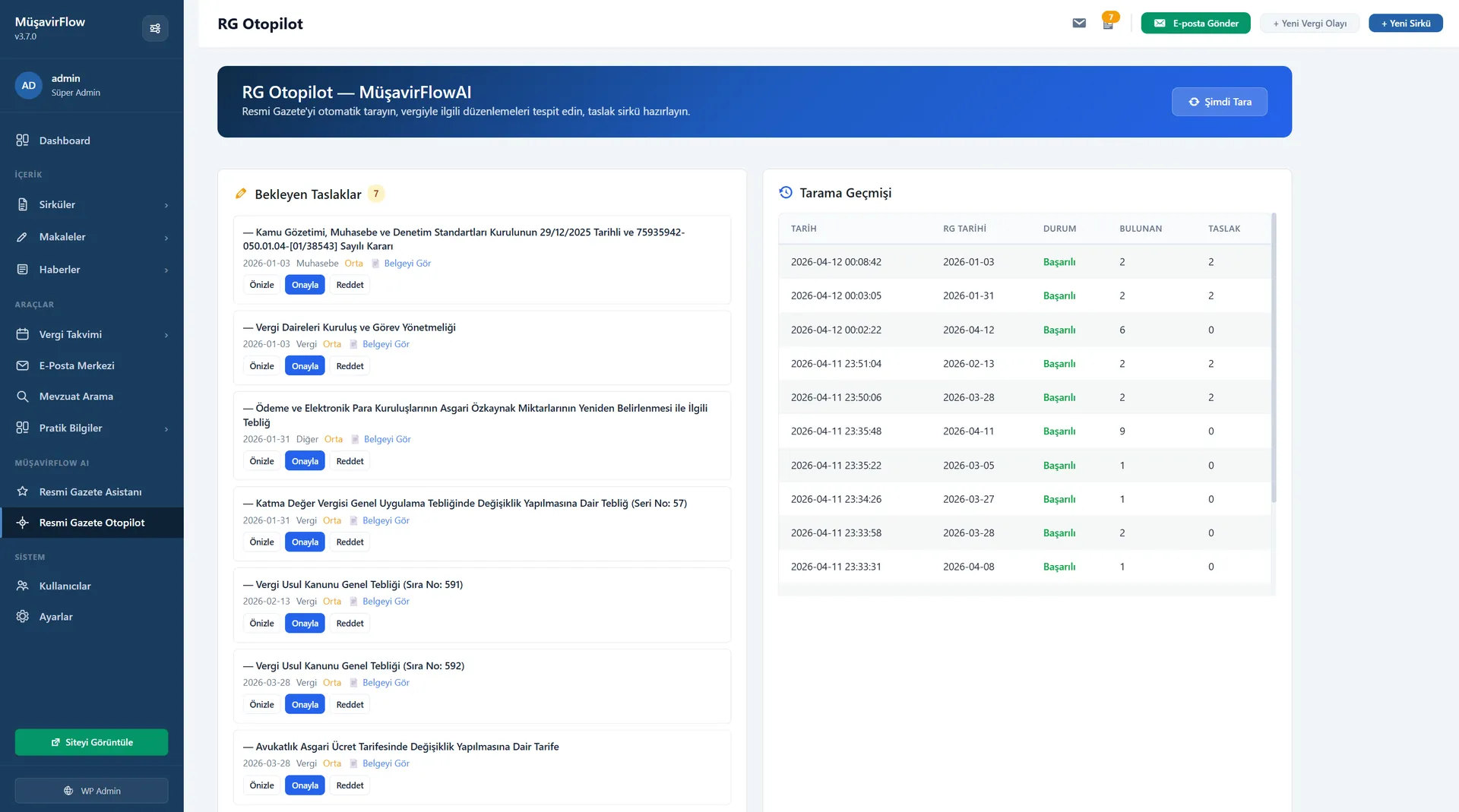Click the Haberler news icon
This screenshot has height=812, width=1459.
(x=23, y=270)
